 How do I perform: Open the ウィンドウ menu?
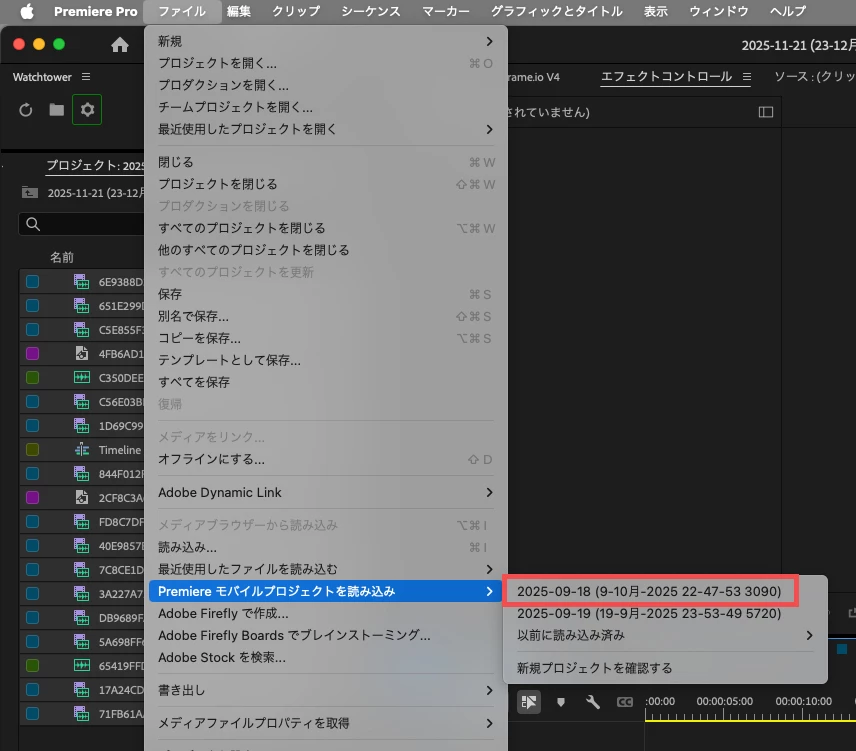(718, 11)
